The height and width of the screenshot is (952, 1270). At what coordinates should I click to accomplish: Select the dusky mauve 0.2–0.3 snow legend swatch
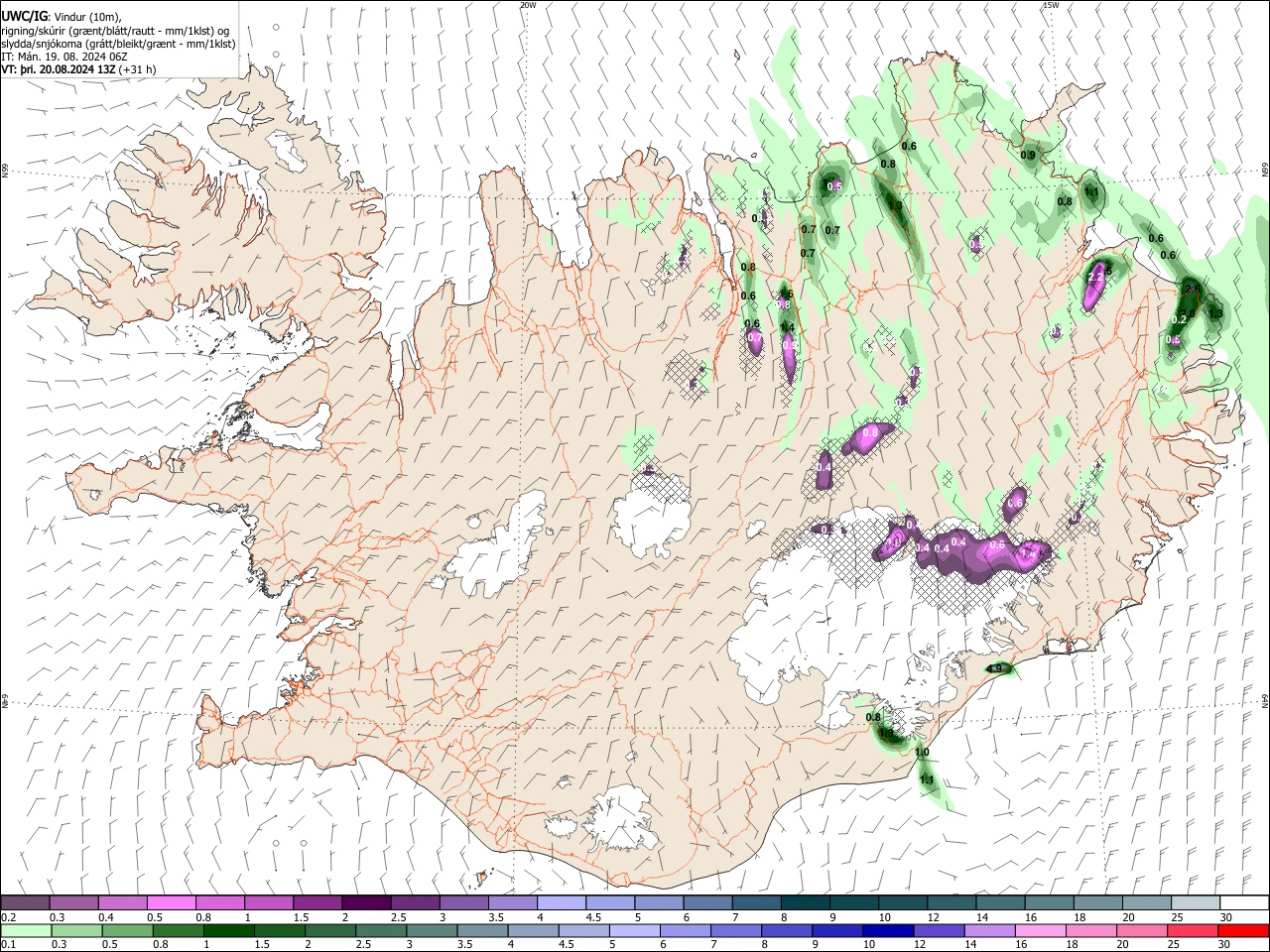point(26,902)
